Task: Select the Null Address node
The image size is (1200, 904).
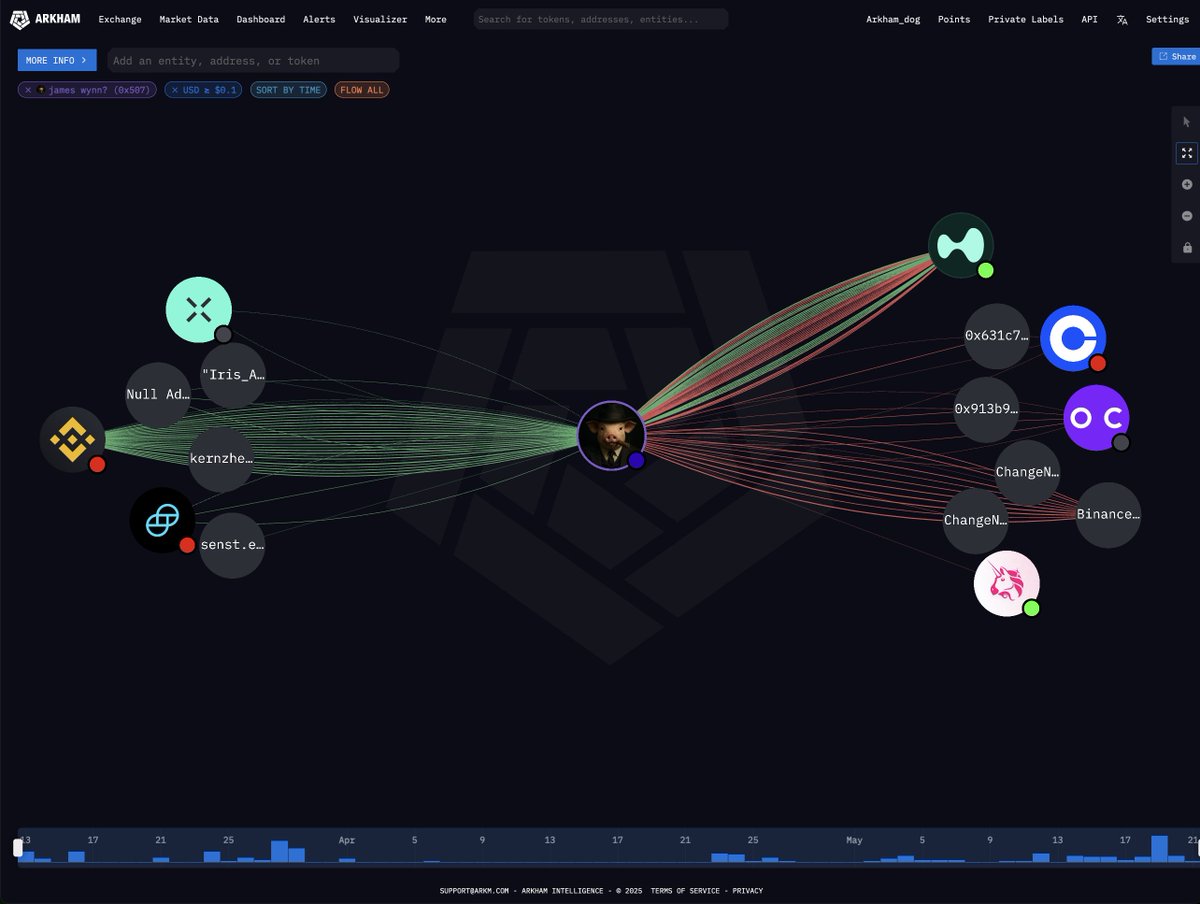Action: [x=158, y=394]
